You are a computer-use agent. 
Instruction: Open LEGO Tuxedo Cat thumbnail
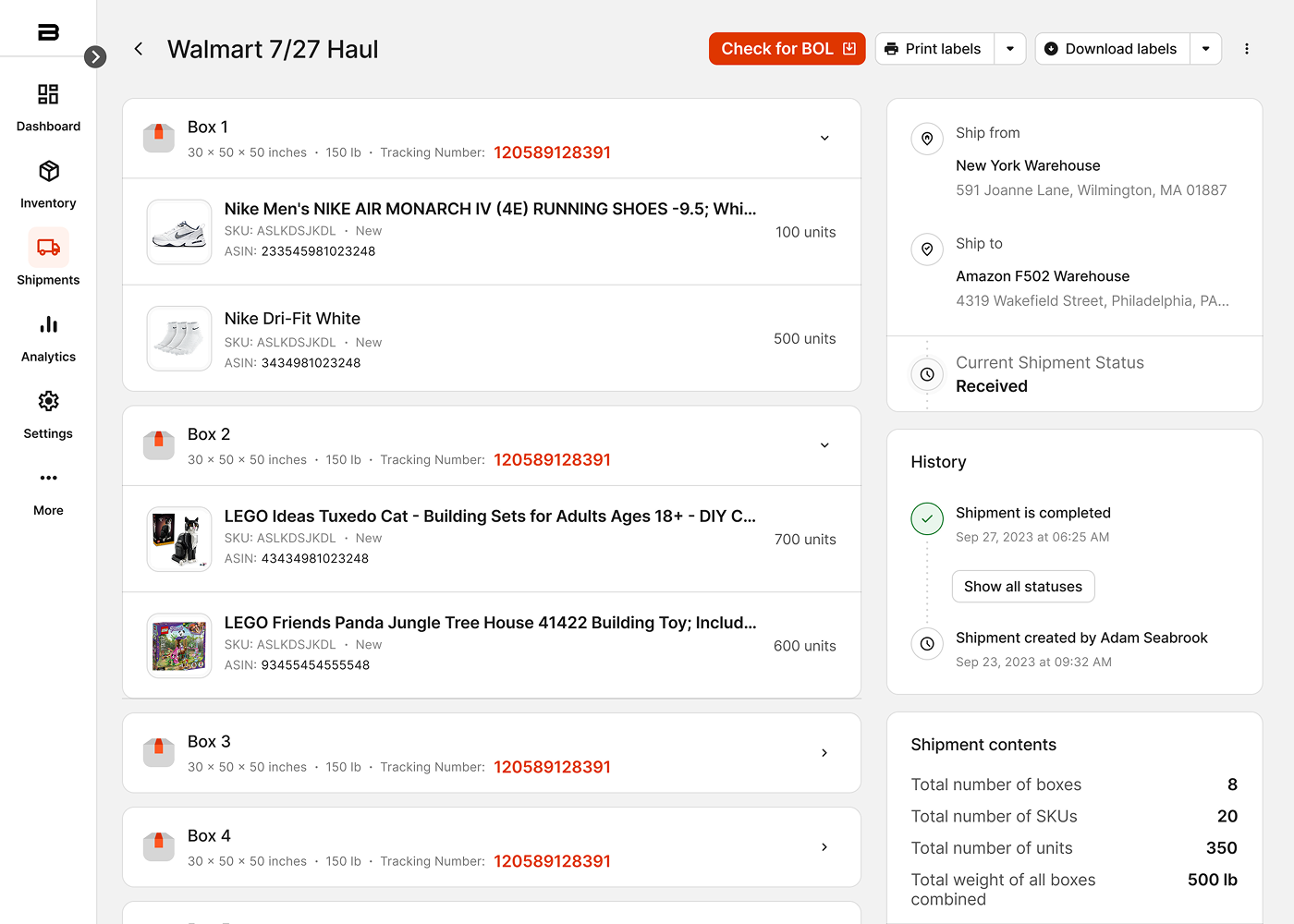[x=179, y=540]
